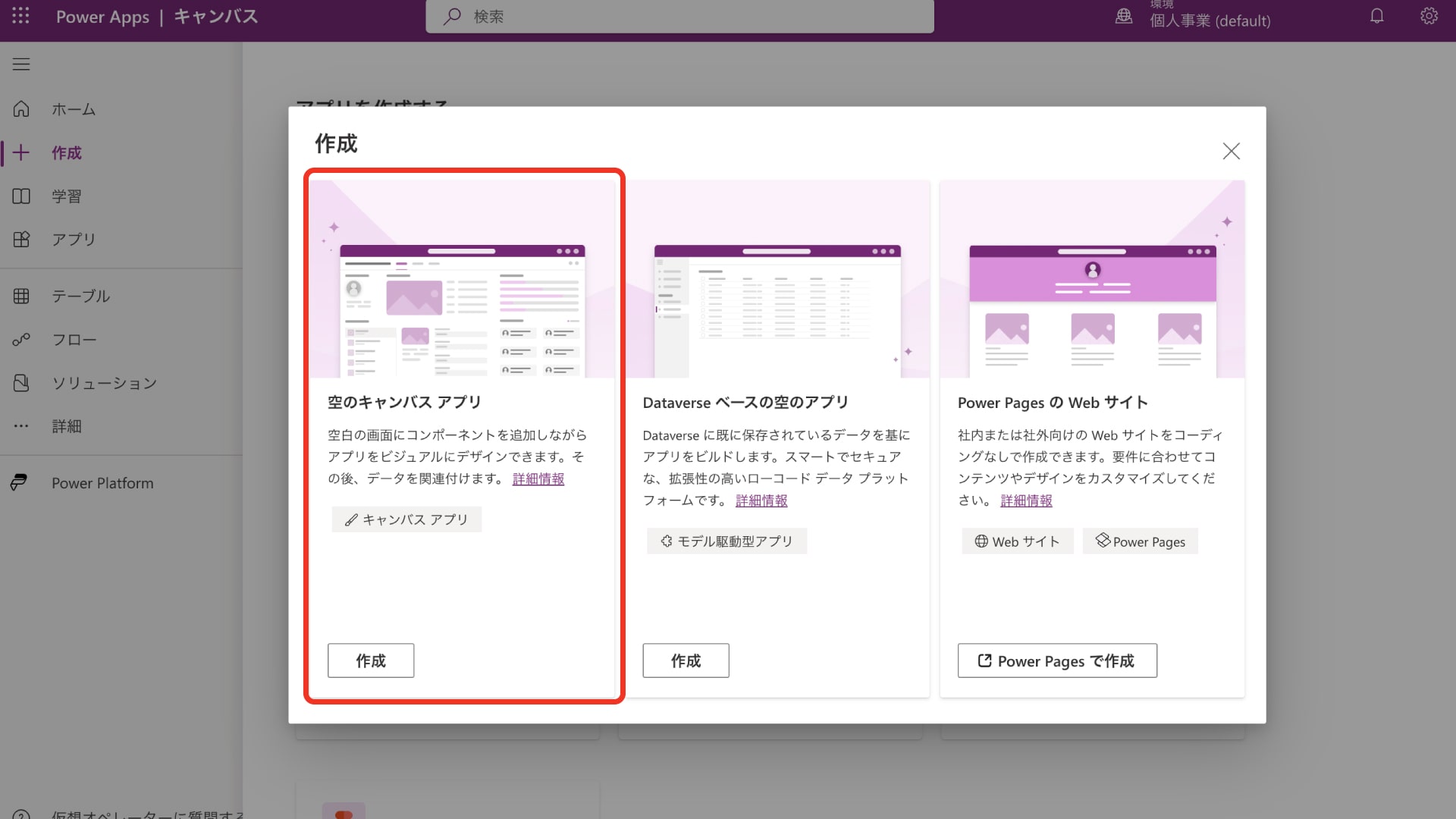Close the 作成 dialog with X
The image size is (1456, 819).
pos(1231,151)
